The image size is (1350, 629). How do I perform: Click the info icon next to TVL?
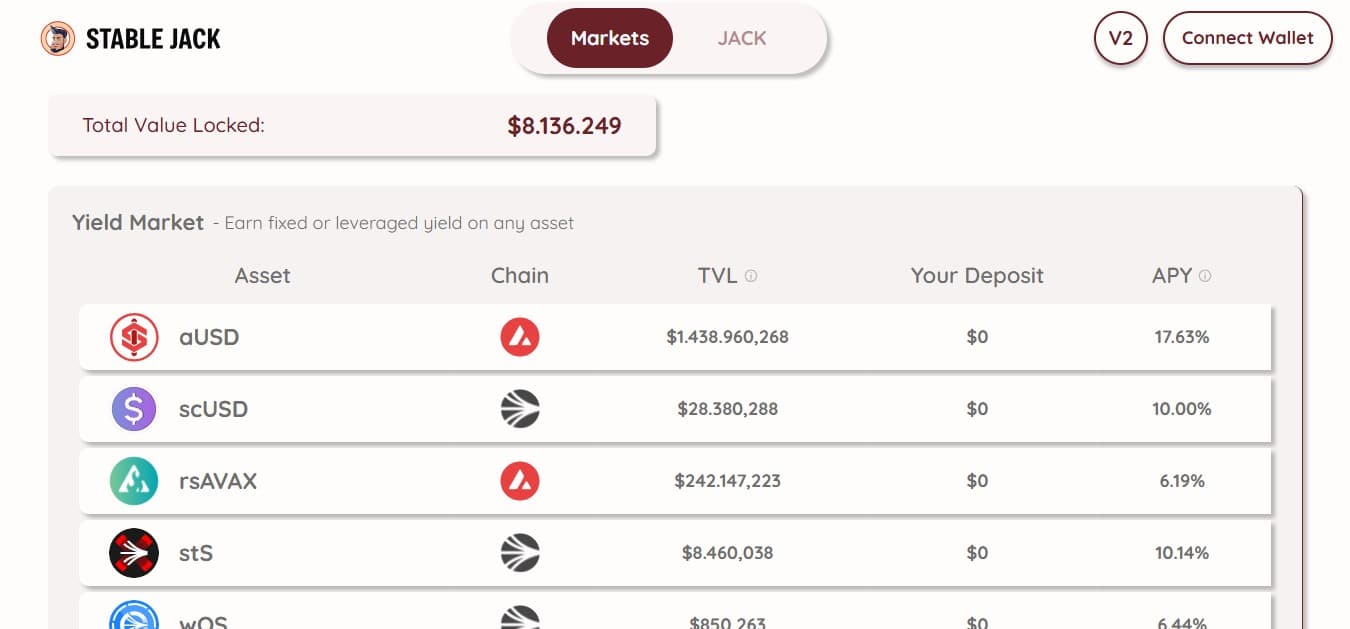(751, 276)
